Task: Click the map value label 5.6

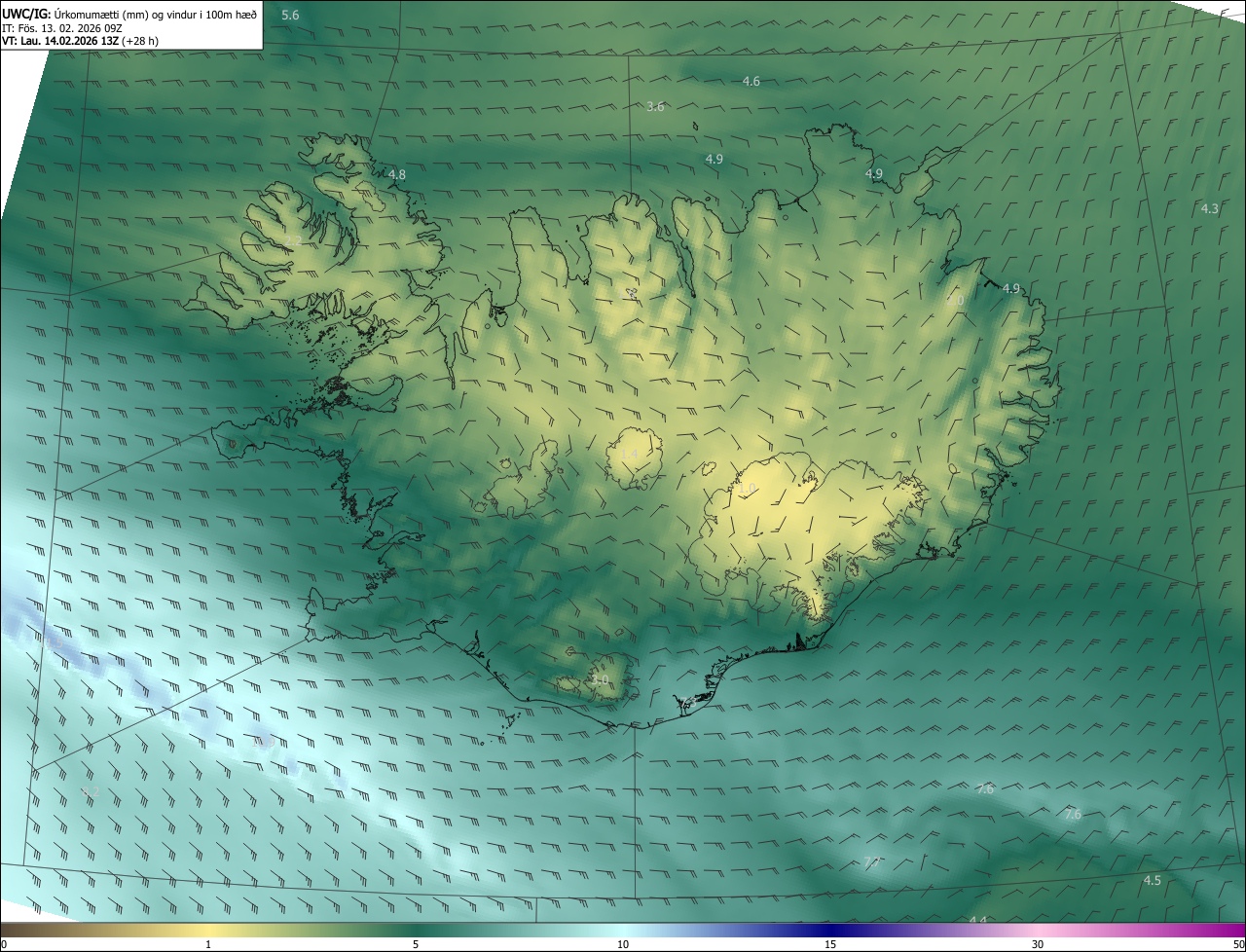Action: (x=290, y=15)
